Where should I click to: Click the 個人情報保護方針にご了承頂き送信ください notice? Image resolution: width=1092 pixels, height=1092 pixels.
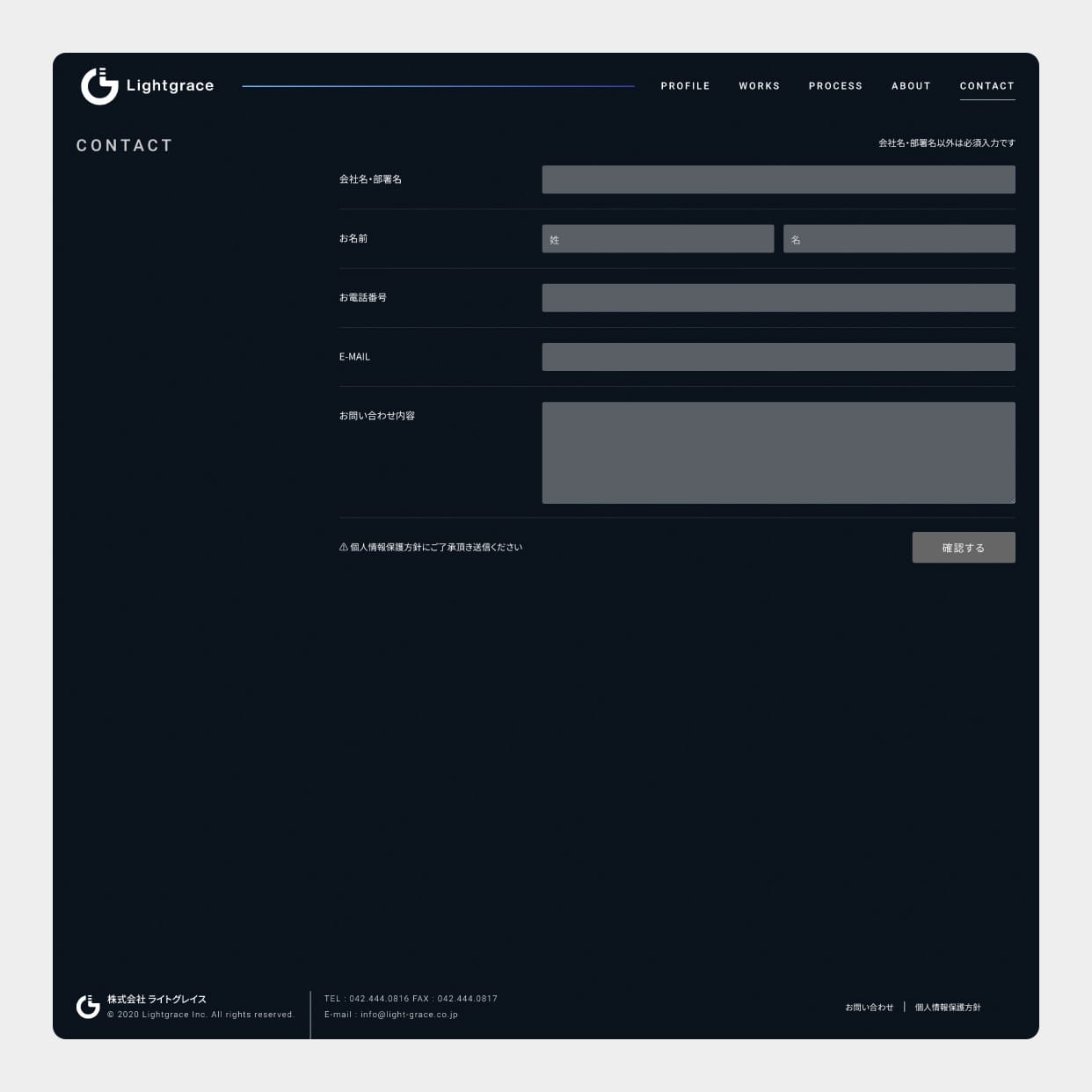[x=436, y=547]
